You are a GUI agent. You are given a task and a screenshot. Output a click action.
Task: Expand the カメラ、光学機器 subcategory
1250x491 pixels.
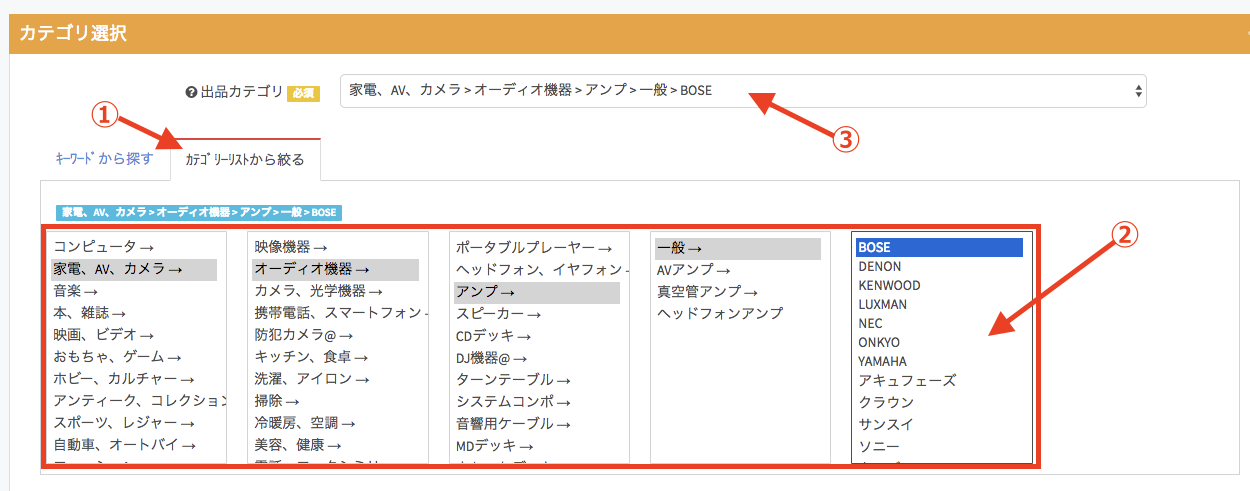point(319,290)
